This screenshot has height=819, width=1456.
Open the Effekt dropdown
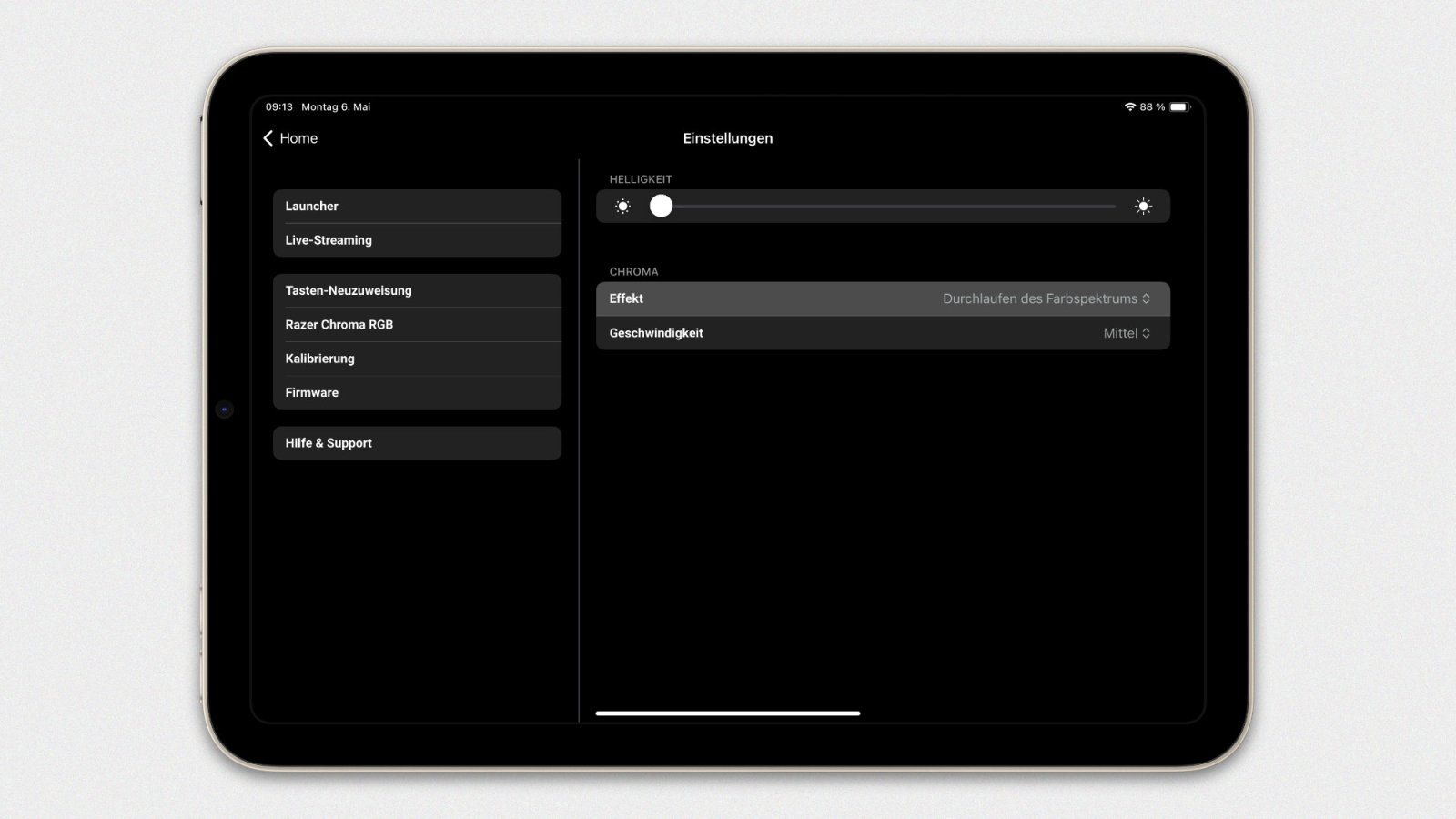pos(883,298)
